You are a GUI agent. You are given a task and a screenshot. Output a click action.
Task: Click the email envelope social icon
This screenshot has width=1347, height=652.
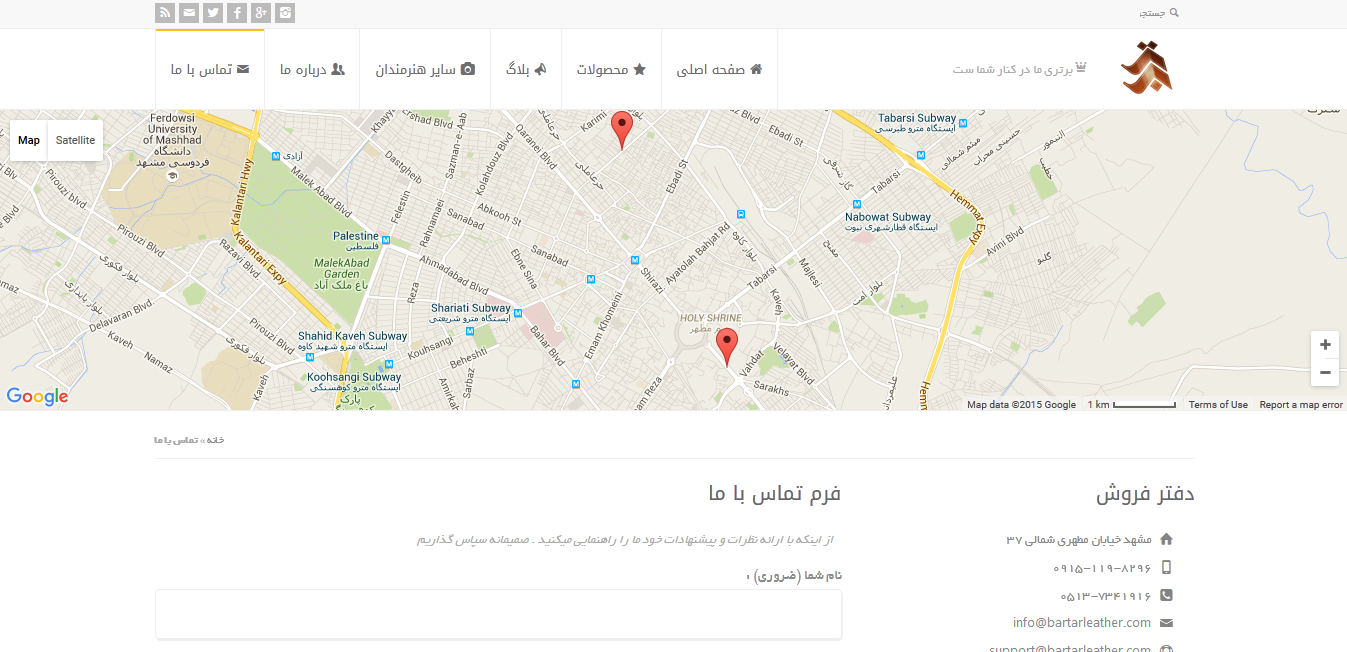coord(189,13)
